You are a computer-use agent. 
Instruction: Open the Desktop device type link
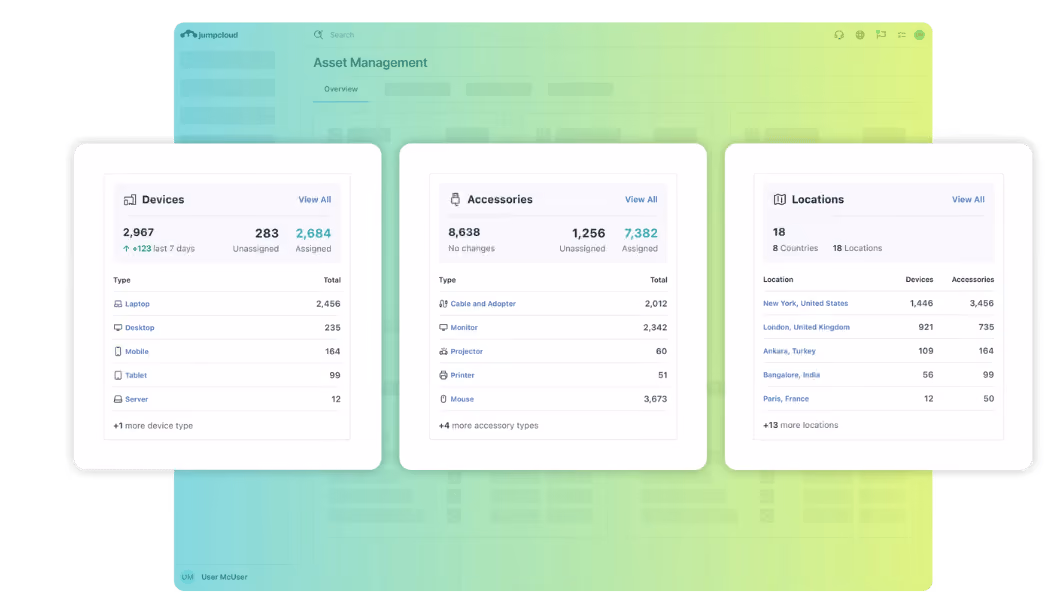140,328
